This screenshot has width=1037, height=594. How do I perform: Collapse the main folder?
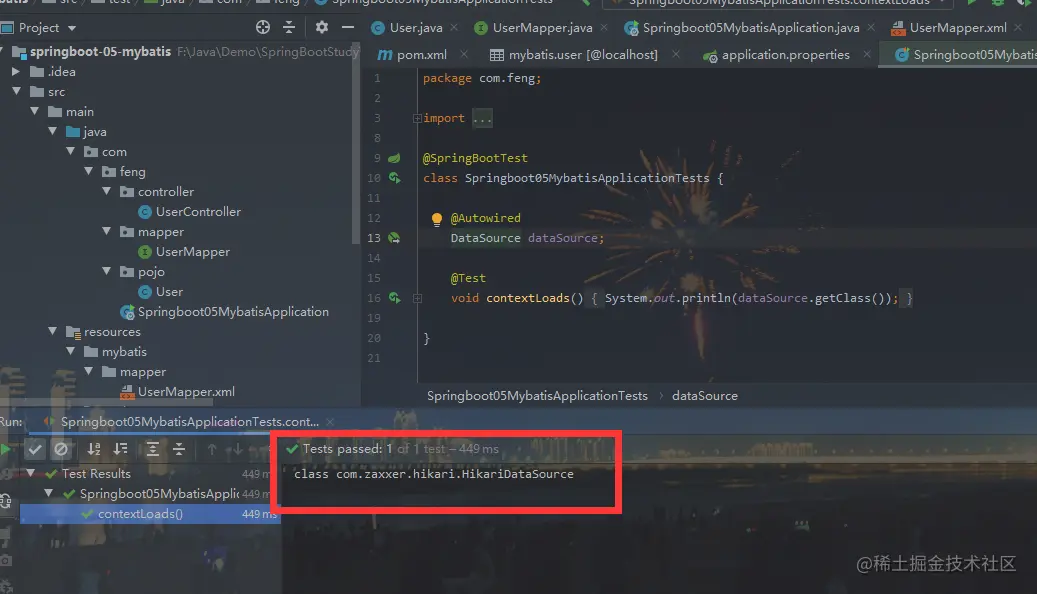(34, 111)
